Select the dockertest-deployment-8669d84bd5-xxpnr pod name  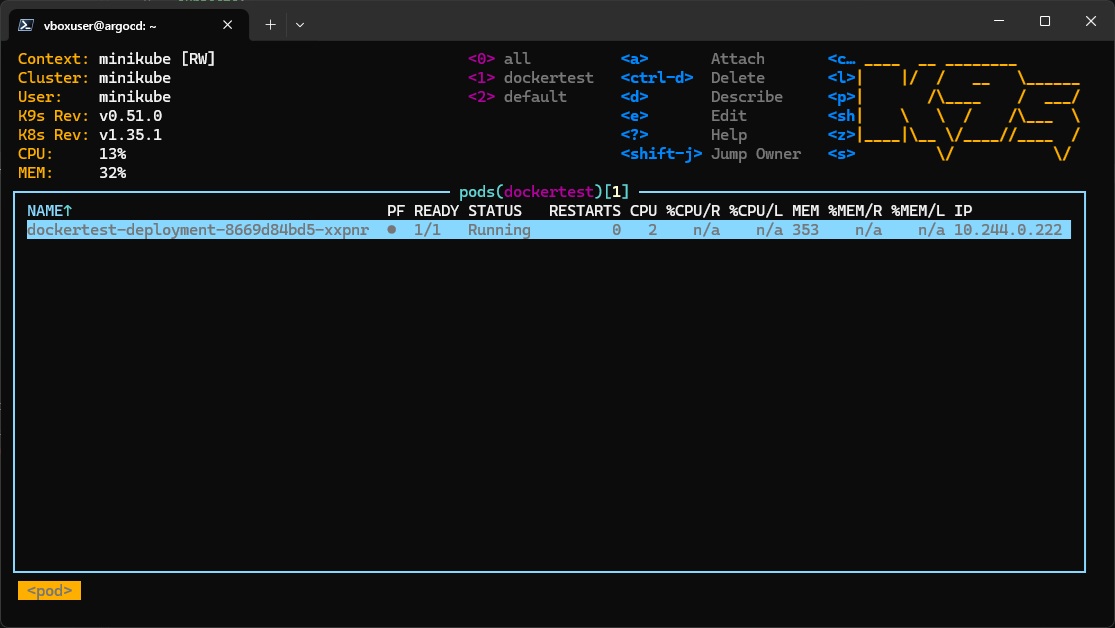tap(198, 230)
